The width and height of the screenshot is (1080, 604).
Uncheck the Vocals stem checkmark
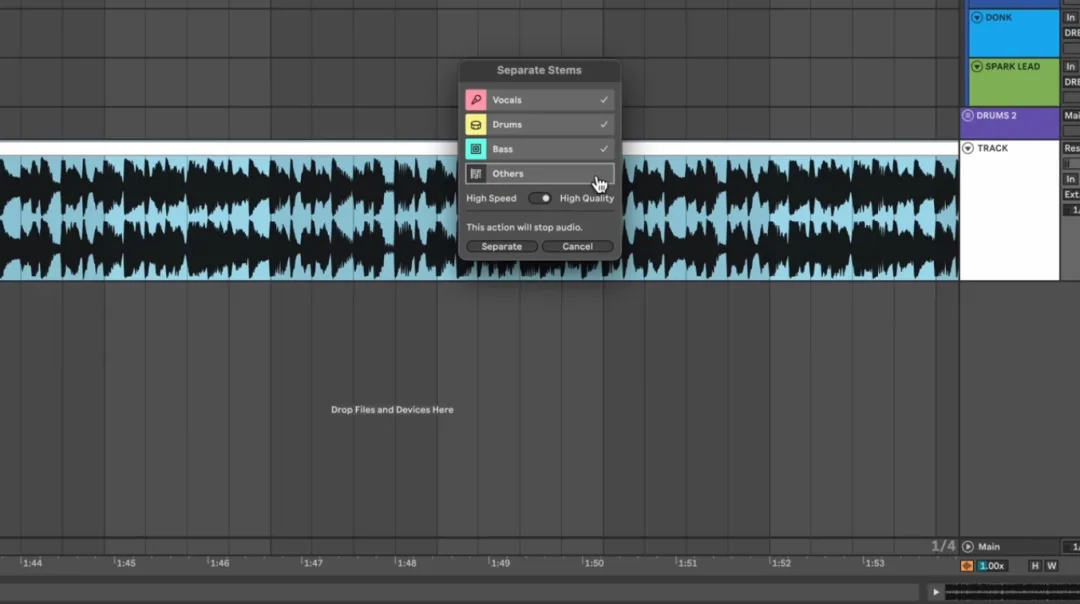coord(604,100)
